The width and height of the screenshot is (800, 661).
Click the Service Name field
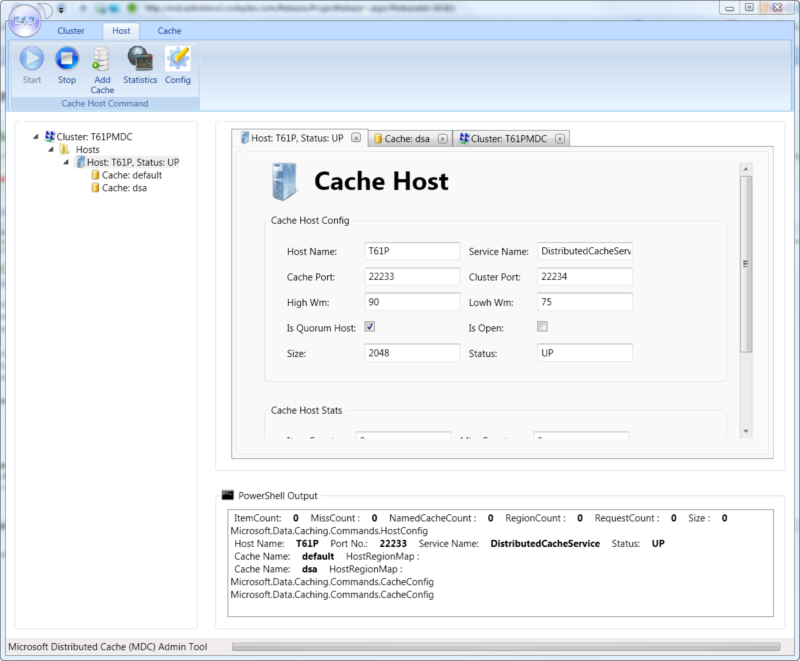tap(585, 251)
